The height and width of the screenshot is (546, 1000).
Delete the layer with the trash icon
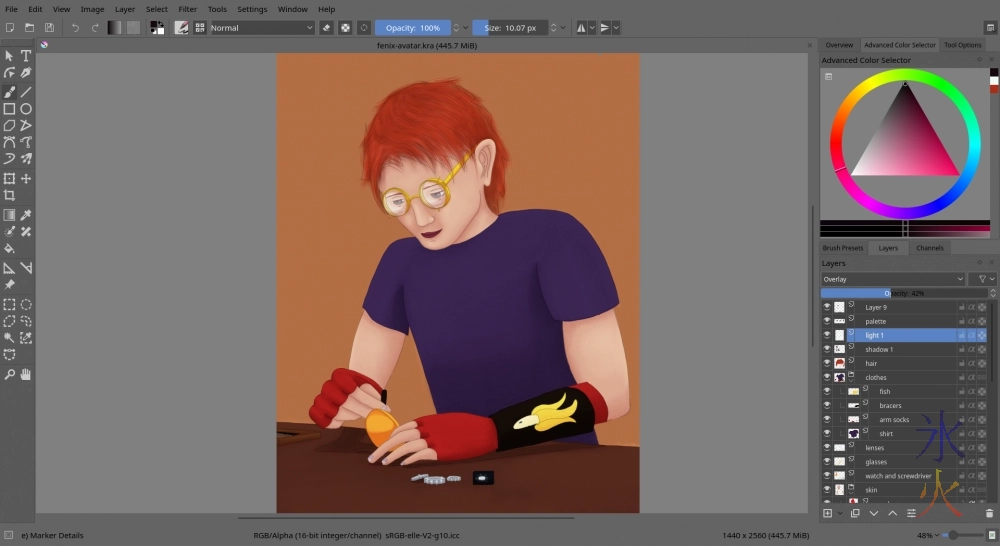(x=989, y=513)
